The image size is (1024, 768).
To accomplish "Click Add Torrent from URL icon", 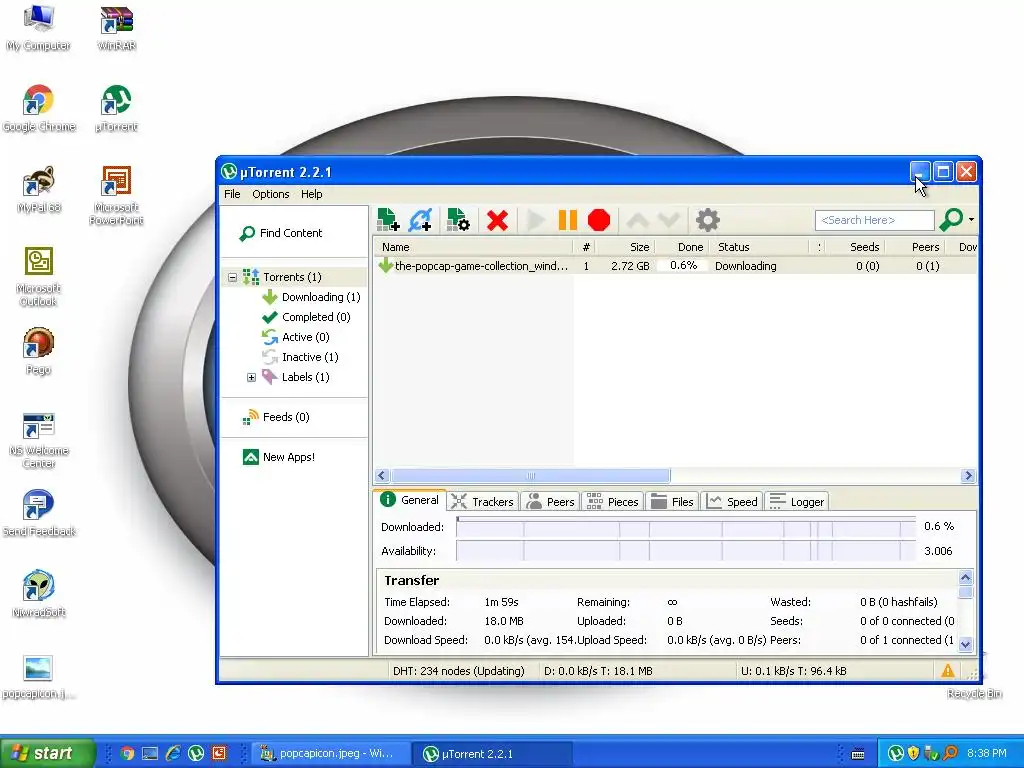I will (x=420, y=220).
